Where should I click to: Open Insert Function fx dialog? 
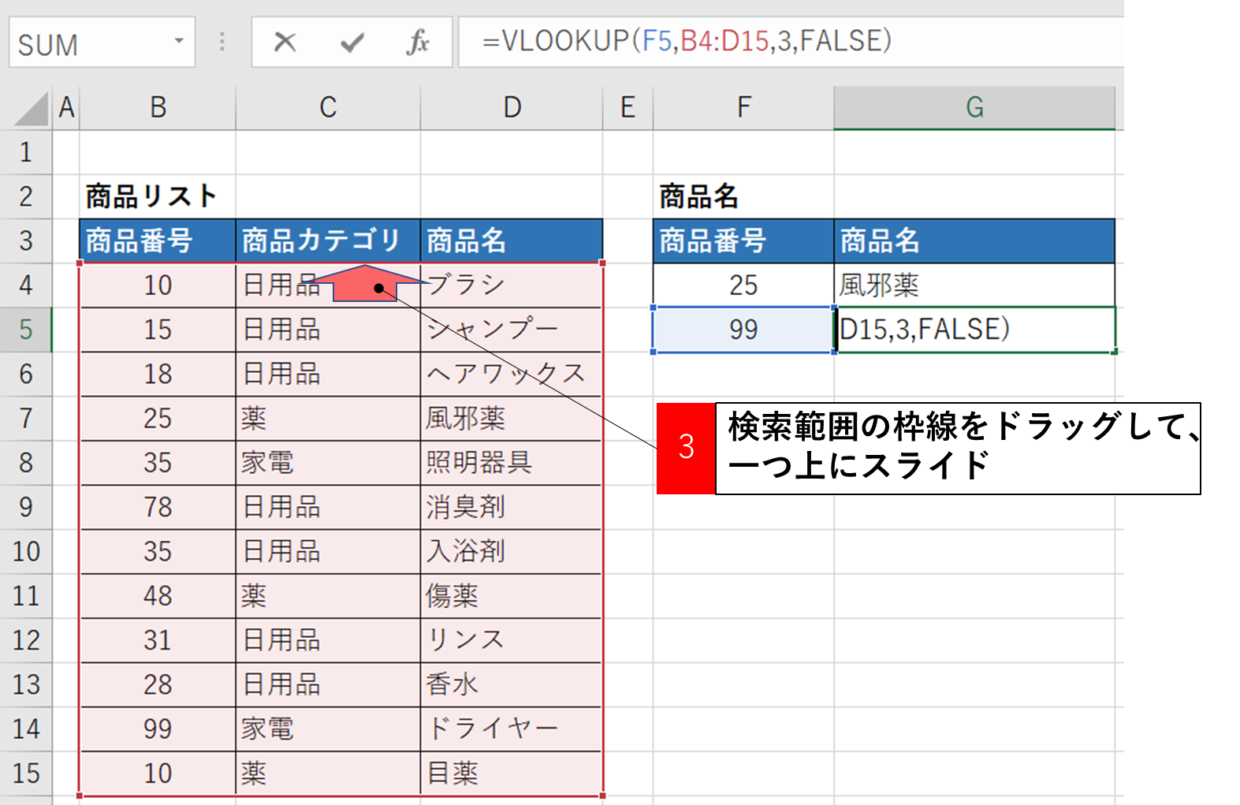418,43
